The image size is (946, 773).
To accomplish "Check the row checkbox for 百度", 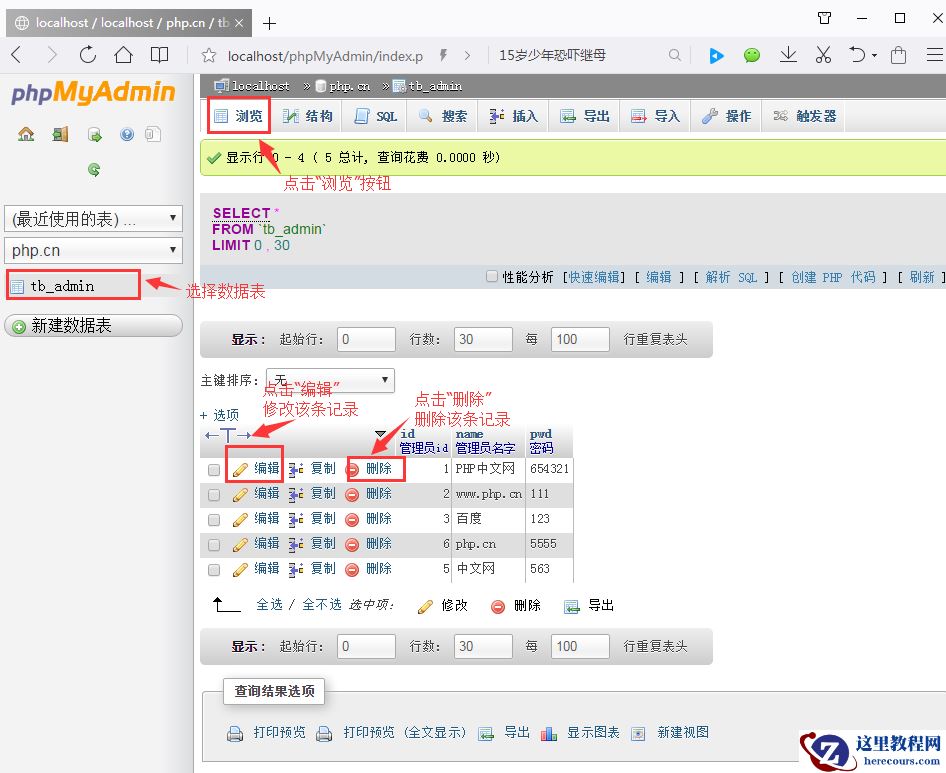I will [214, 520].
